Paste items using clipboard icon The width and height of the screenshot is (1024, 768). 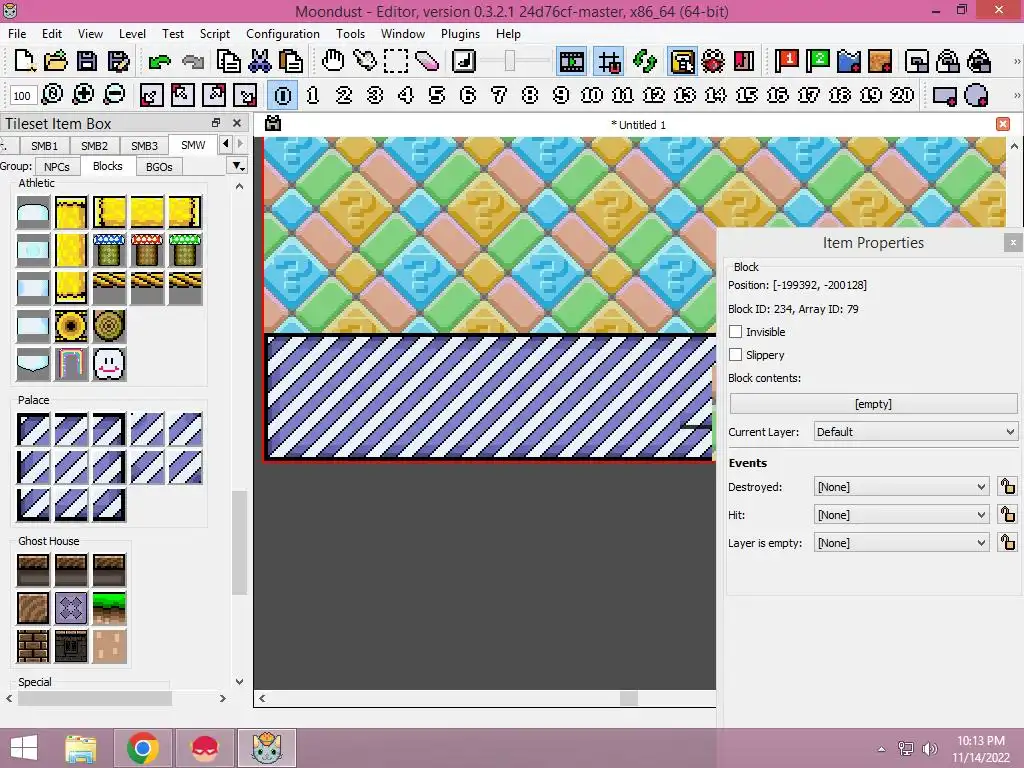click(291, 61)
